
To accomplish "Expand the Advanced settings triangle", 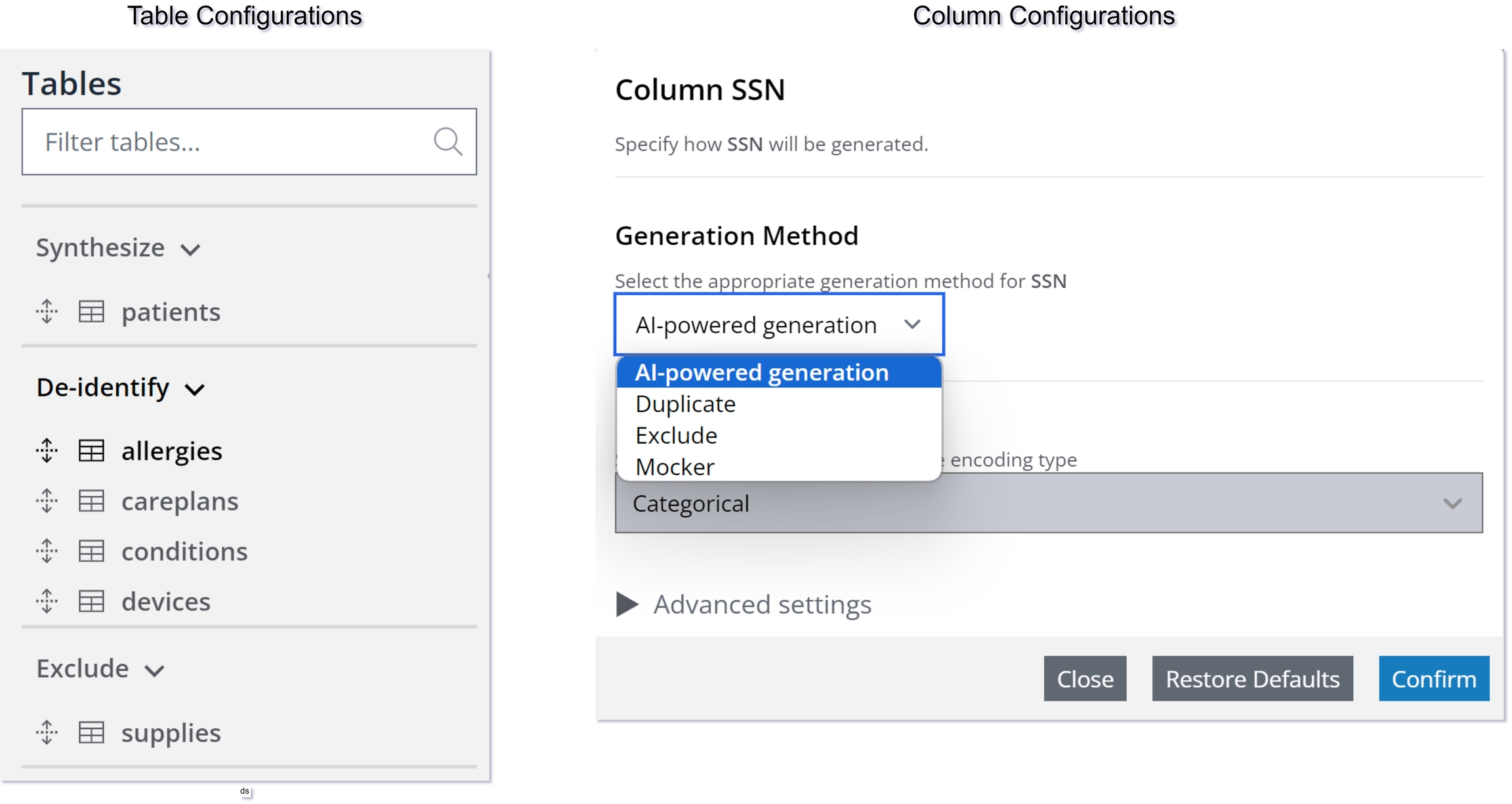I will (x=627, y=604).
